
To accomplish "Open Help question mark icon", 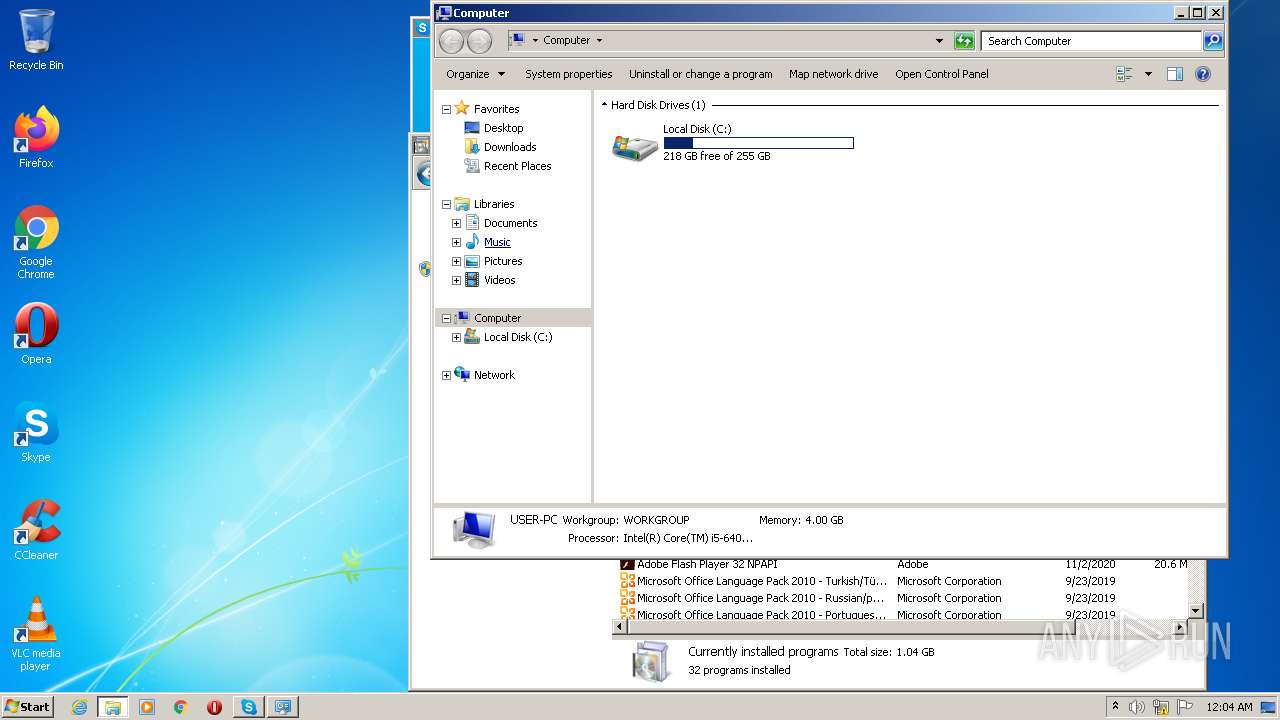I will (1203, 74).
